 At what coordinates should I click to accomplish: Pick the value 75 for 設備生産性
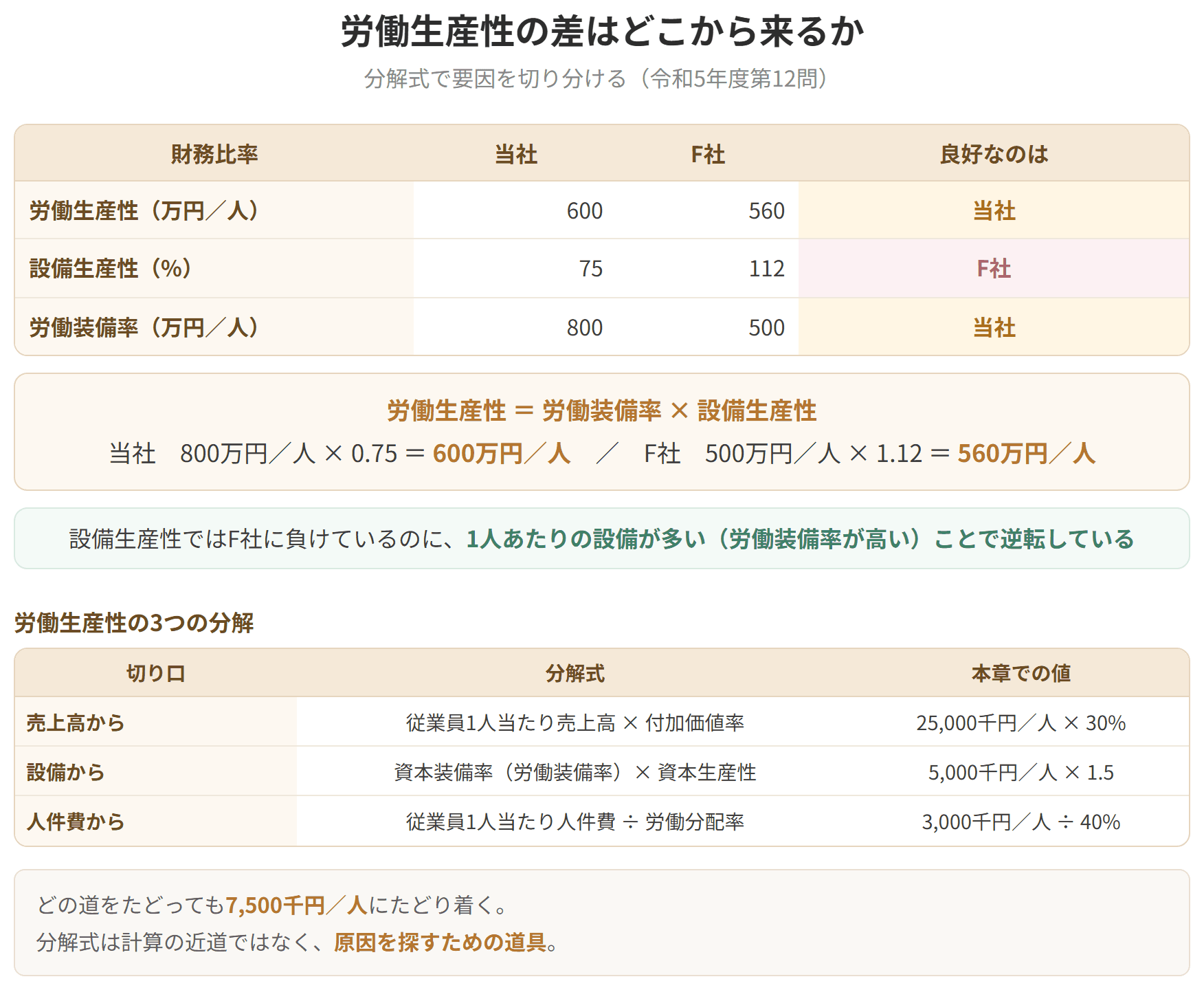(591, 268)
